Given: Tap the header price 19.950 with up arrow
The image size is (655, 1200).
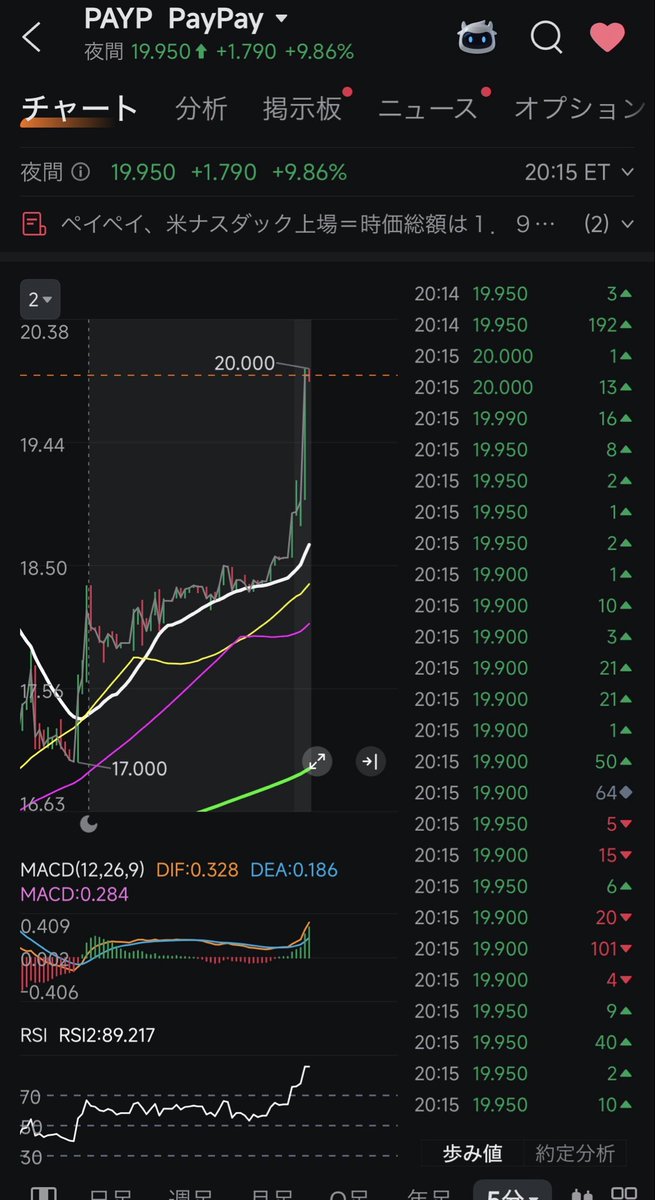Looking at the screenshot, I should (169, 51).
